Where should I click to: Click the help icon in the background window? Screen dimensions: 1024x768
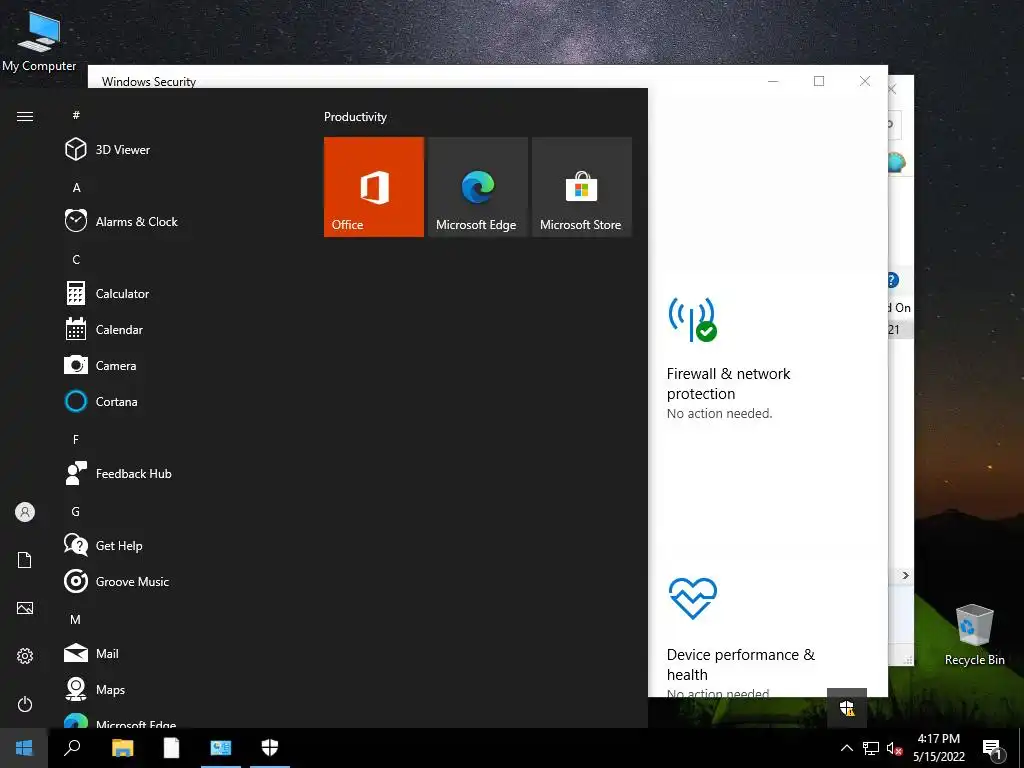click(893, 280)
